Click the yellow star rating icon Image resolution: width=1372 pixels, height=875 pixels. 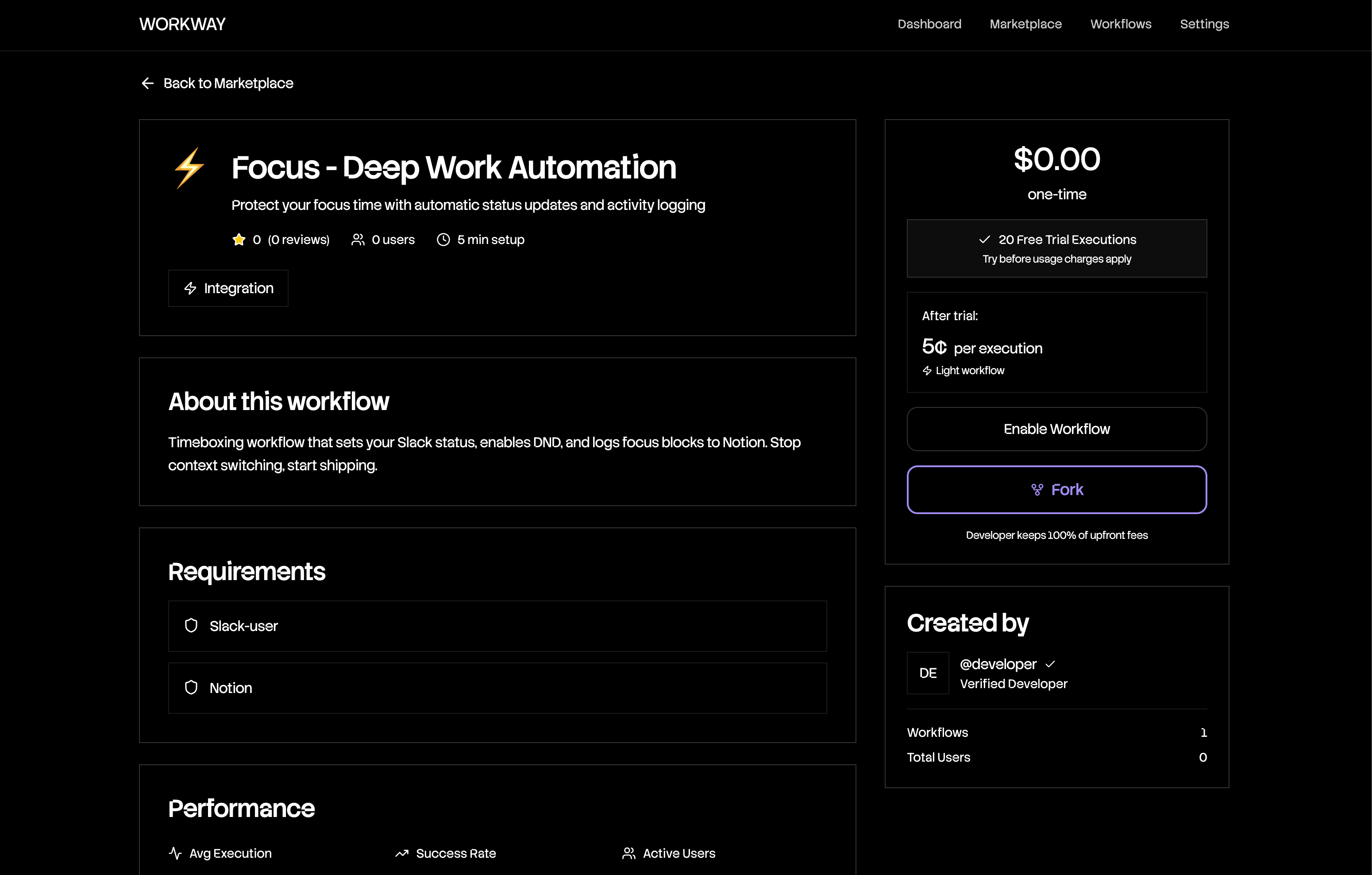[239, 240]
